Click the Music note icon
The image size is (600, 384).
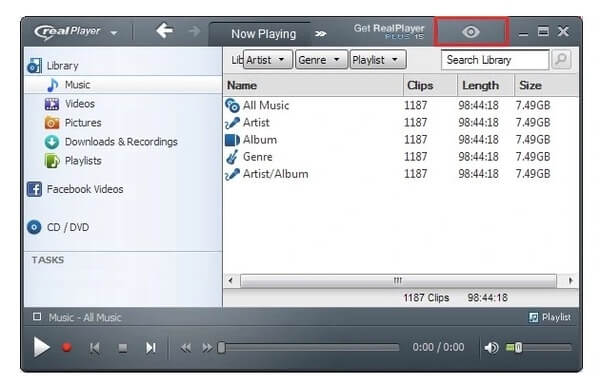point(52,85)
